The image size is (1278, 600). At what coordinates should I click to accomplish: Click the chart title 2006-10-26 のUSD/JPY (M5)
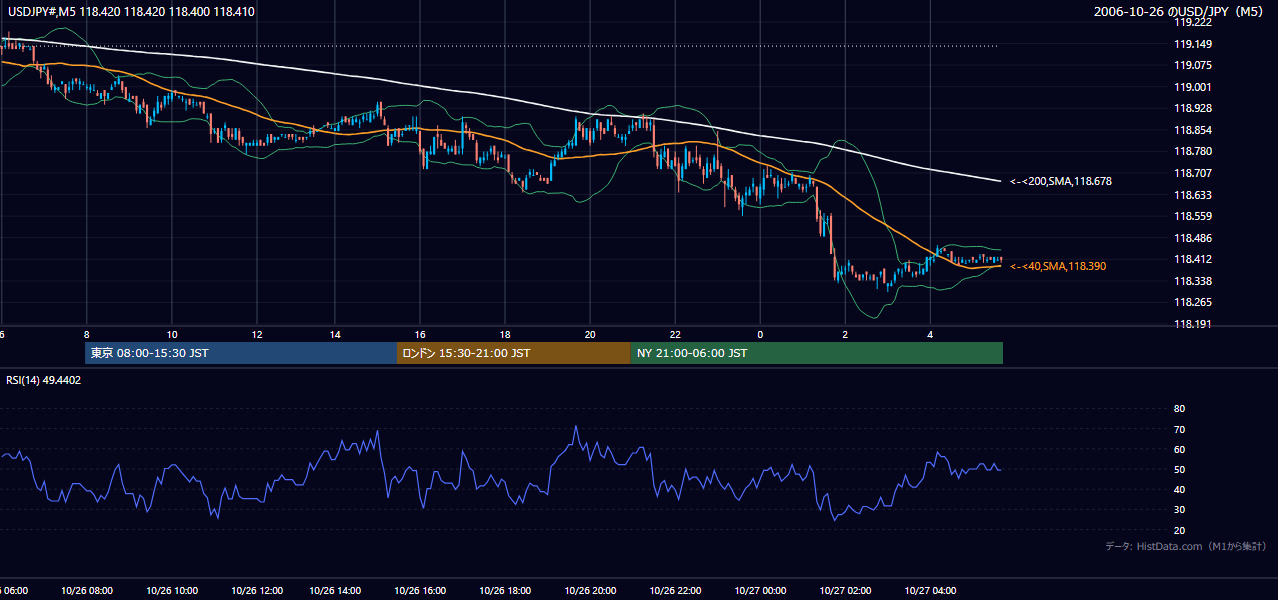1180,12
